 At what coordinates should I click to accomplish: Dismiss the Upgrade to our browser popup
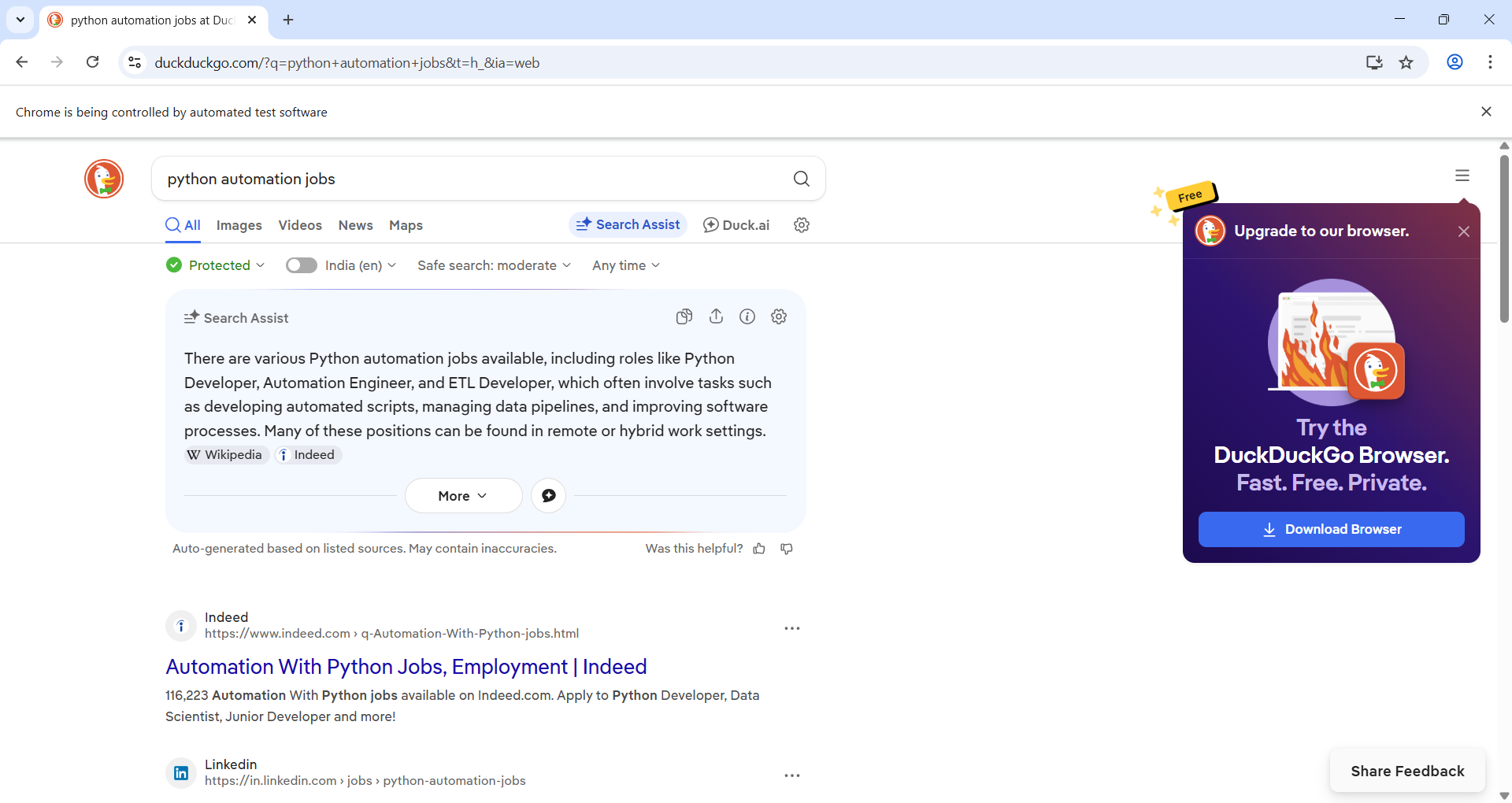point(1464,231)
